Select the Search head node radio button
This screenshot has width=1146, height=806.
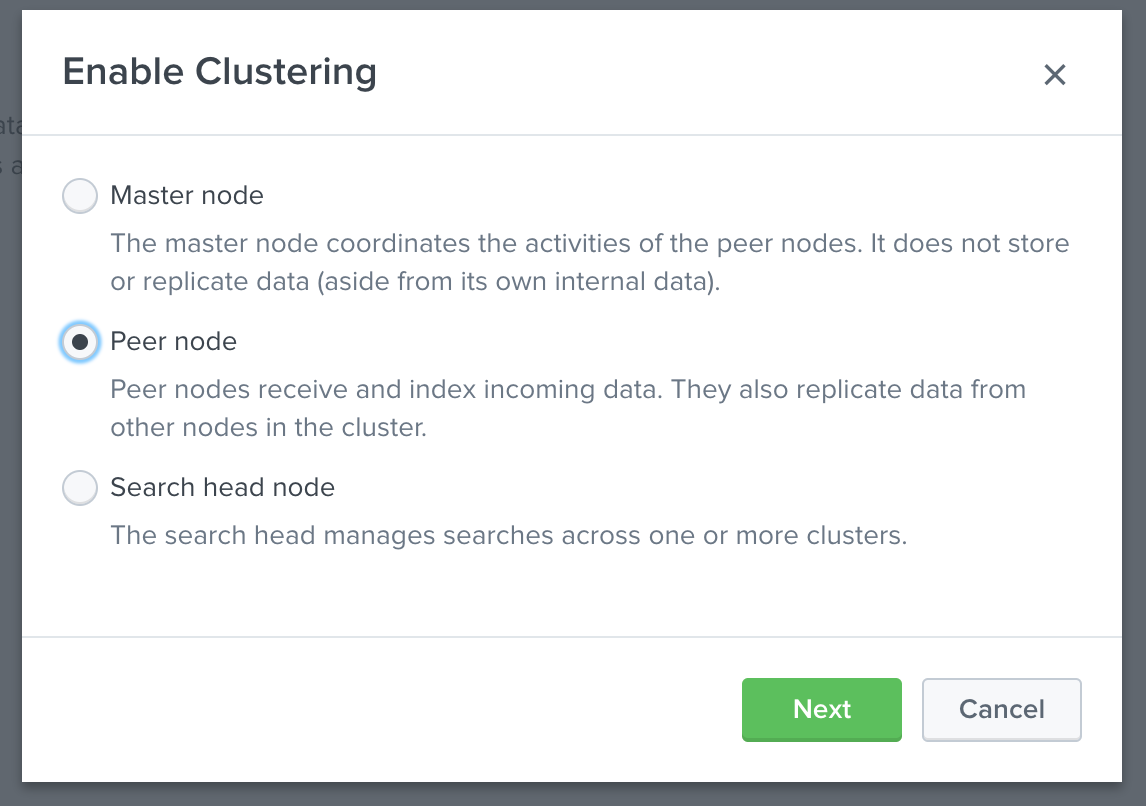click(x=80, y=488)
